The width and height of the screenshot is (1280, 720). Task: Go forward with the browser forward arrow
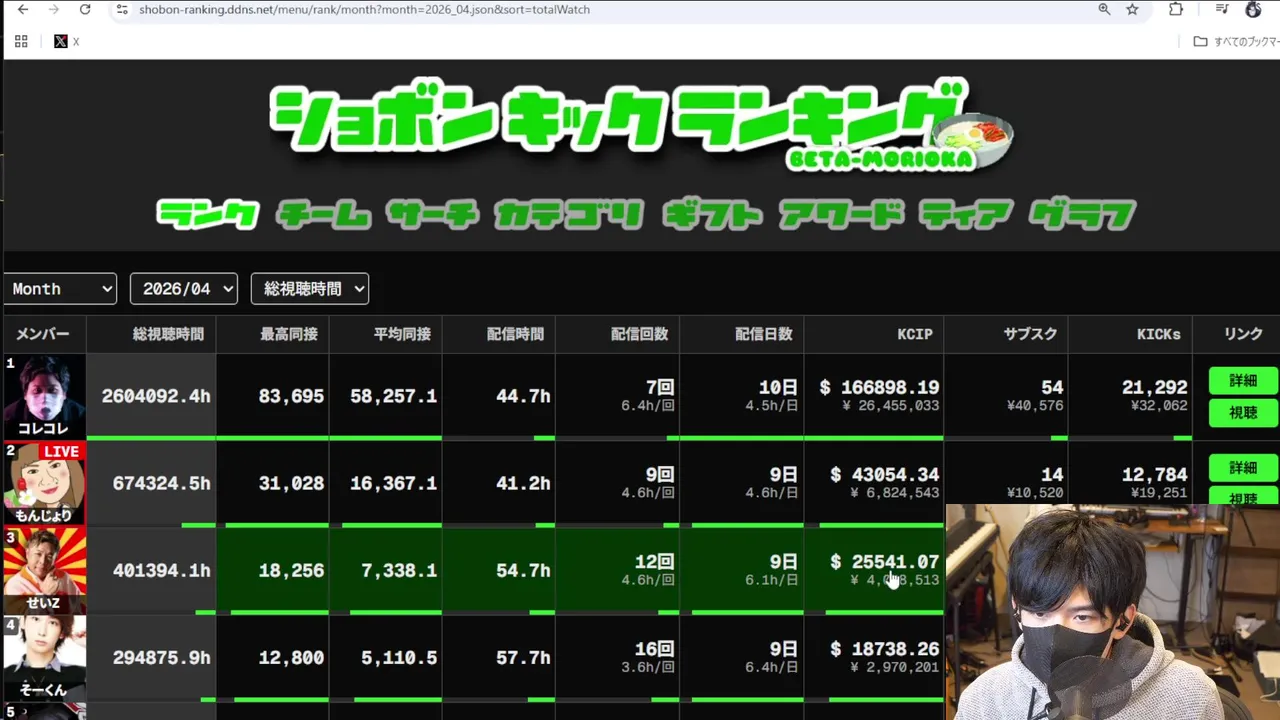click(x=54, y=9)
